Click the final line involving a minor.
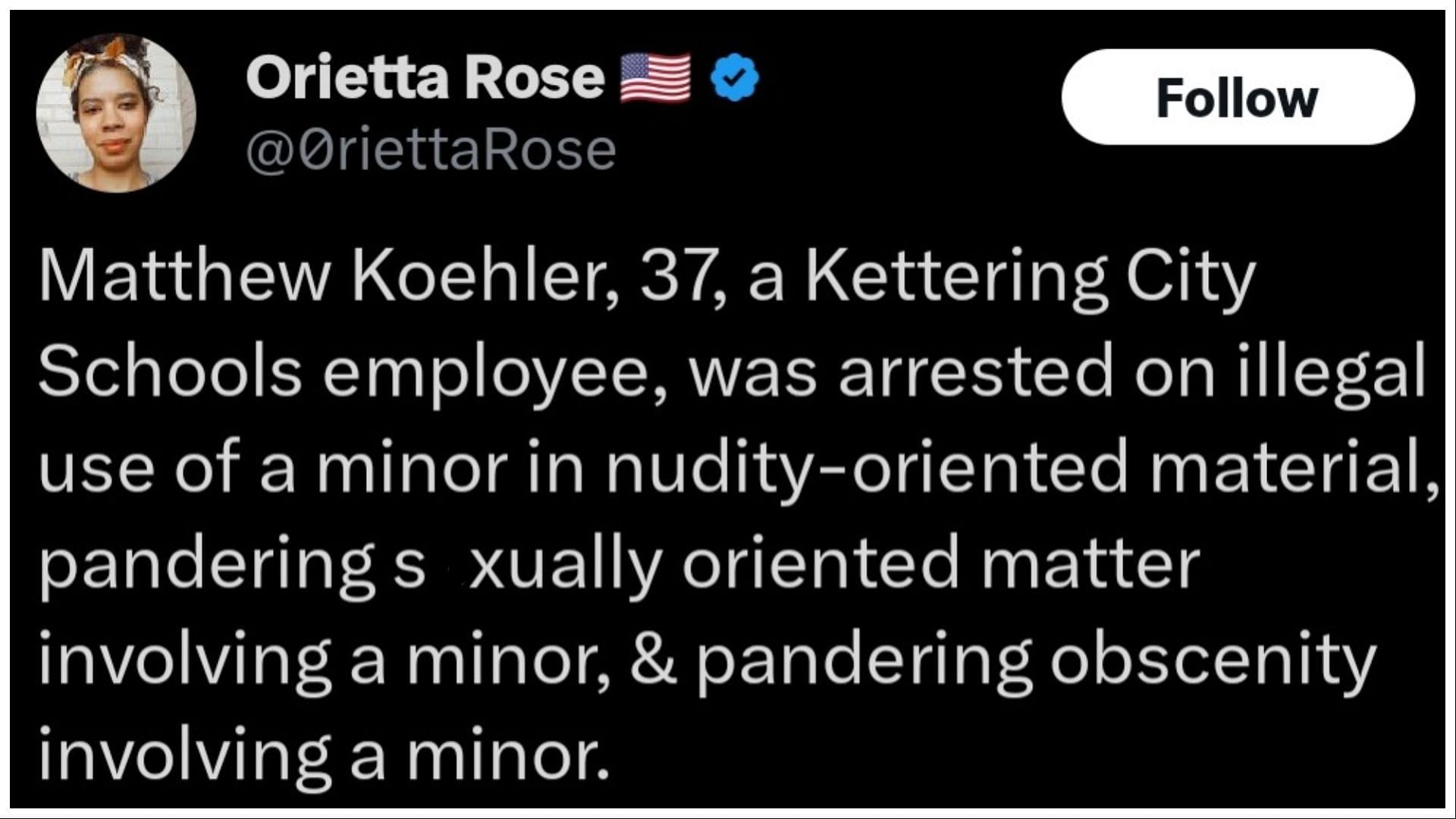1456x819 pixels. pos(325,756)
